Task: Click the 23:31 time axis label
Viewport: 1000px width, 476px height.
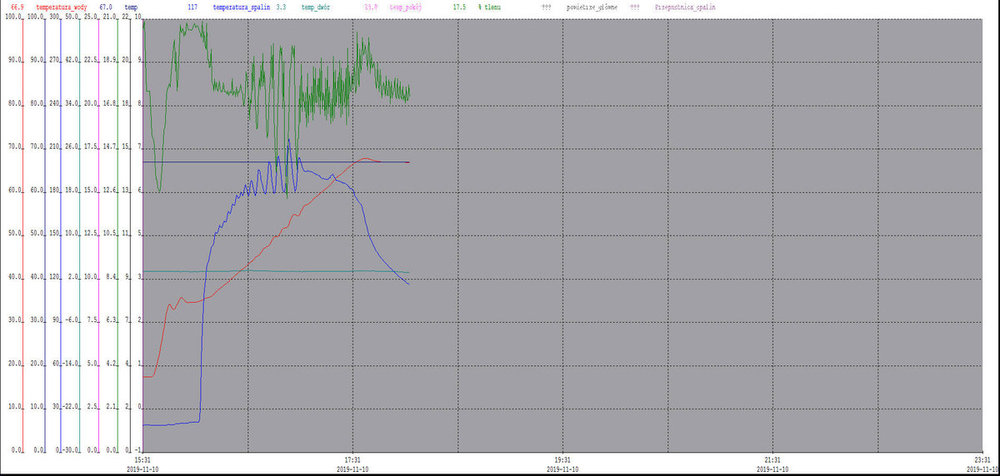Action: click(x=981, y=461)
